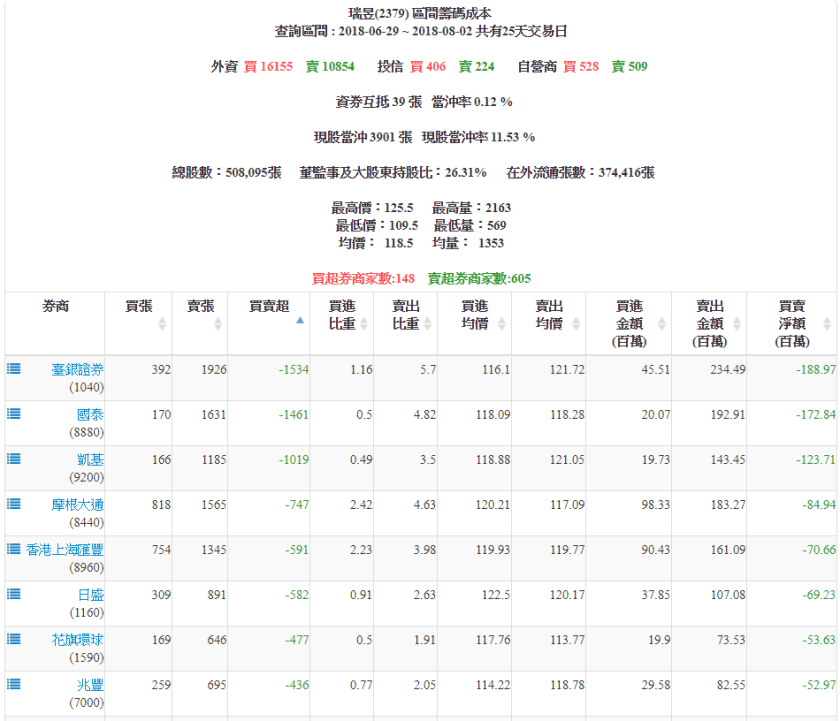Click list icon beside 臺銀證券
Viewport: 840px width, 721px height.
coord(14,368)
